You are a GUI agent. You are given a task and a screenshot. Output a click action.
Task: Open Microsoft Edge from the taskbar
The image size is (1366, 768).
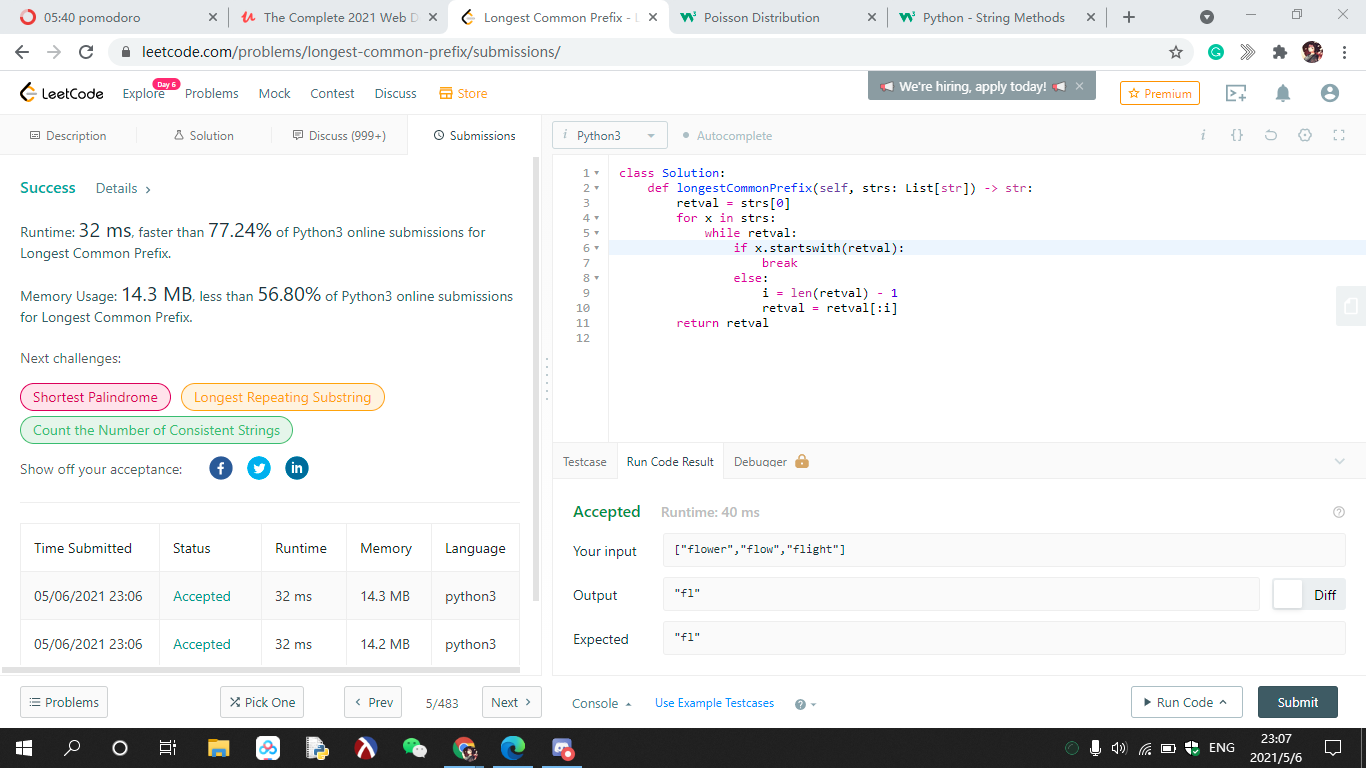click(x=513, y=747)
